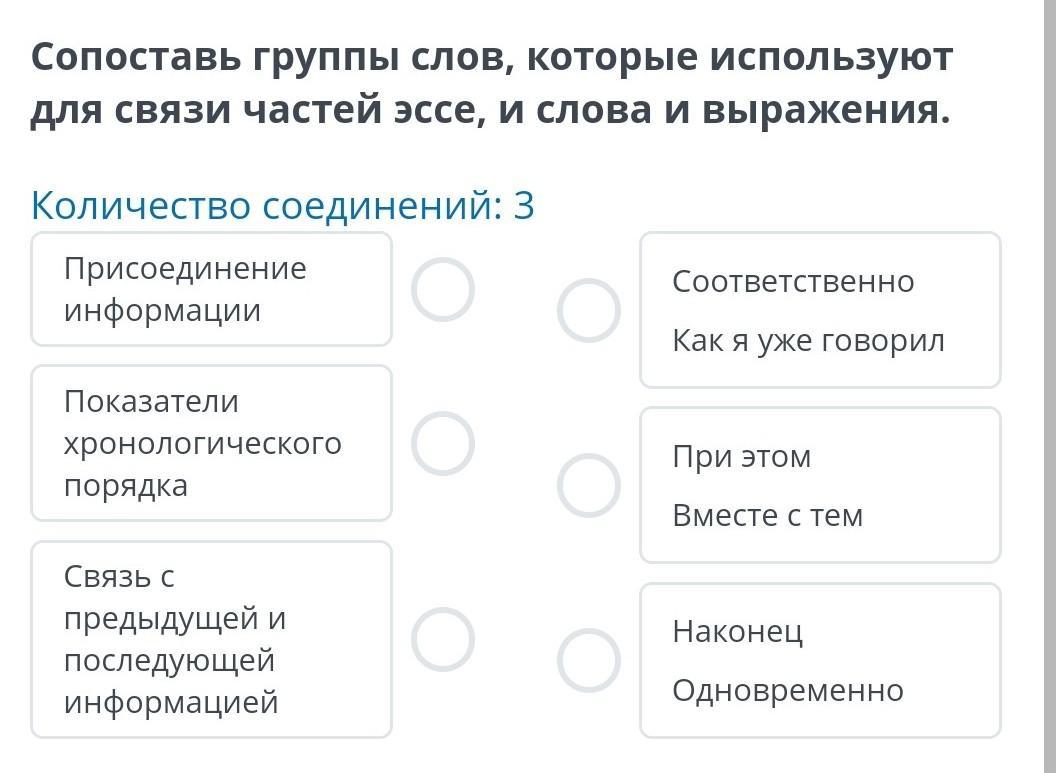Select the connector circle for "Показатели хронологического порядка"
The image size is (1056, 773).
click(442, 443)
